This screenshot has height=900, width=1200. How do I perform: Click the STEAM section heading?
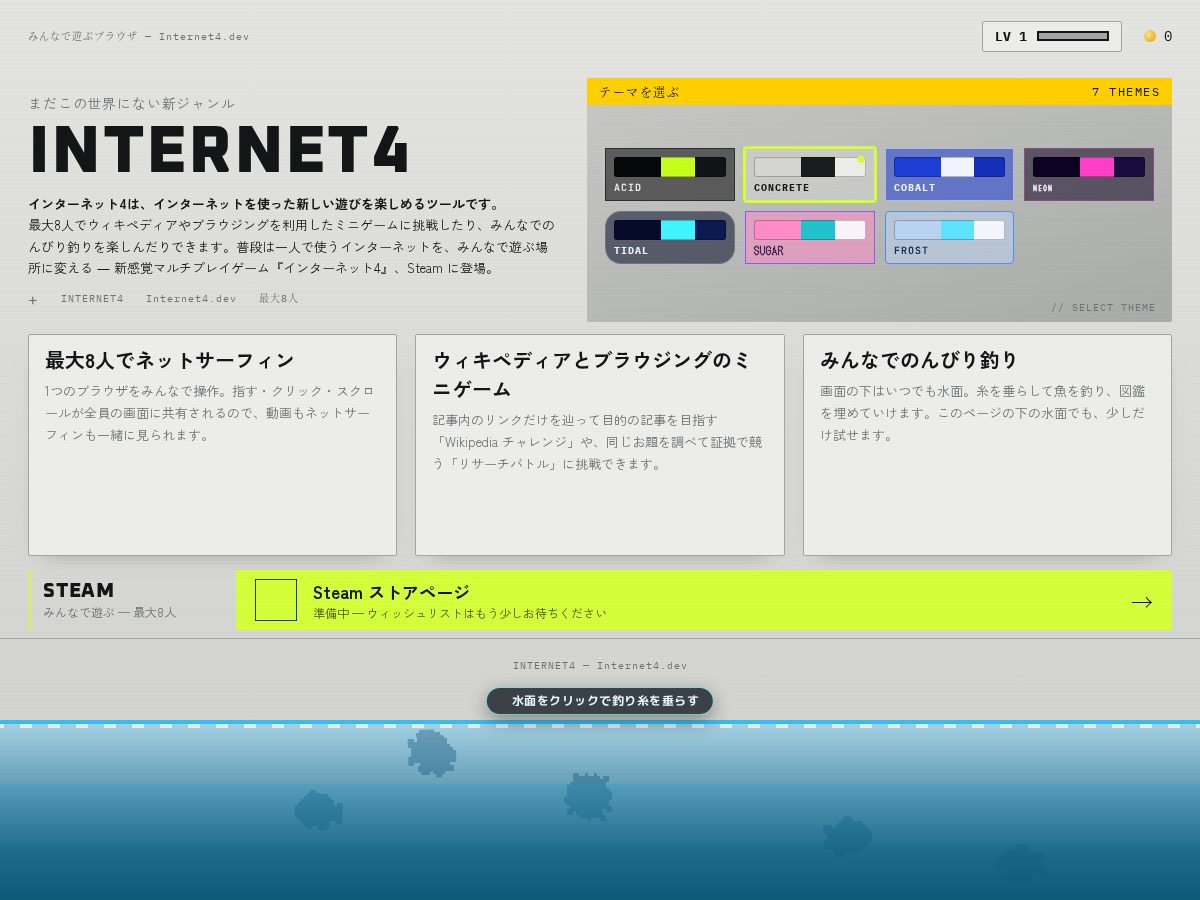(x=79, y=590)
